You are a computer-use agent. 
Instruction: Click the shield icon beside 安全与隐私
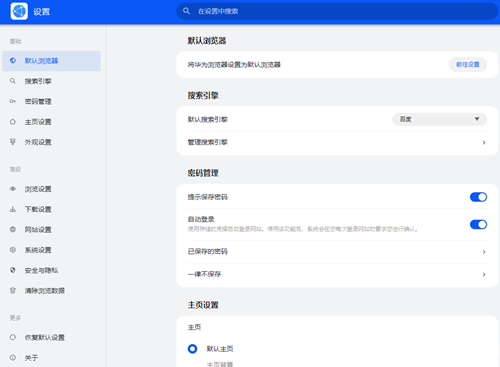(x=13, y=270)
